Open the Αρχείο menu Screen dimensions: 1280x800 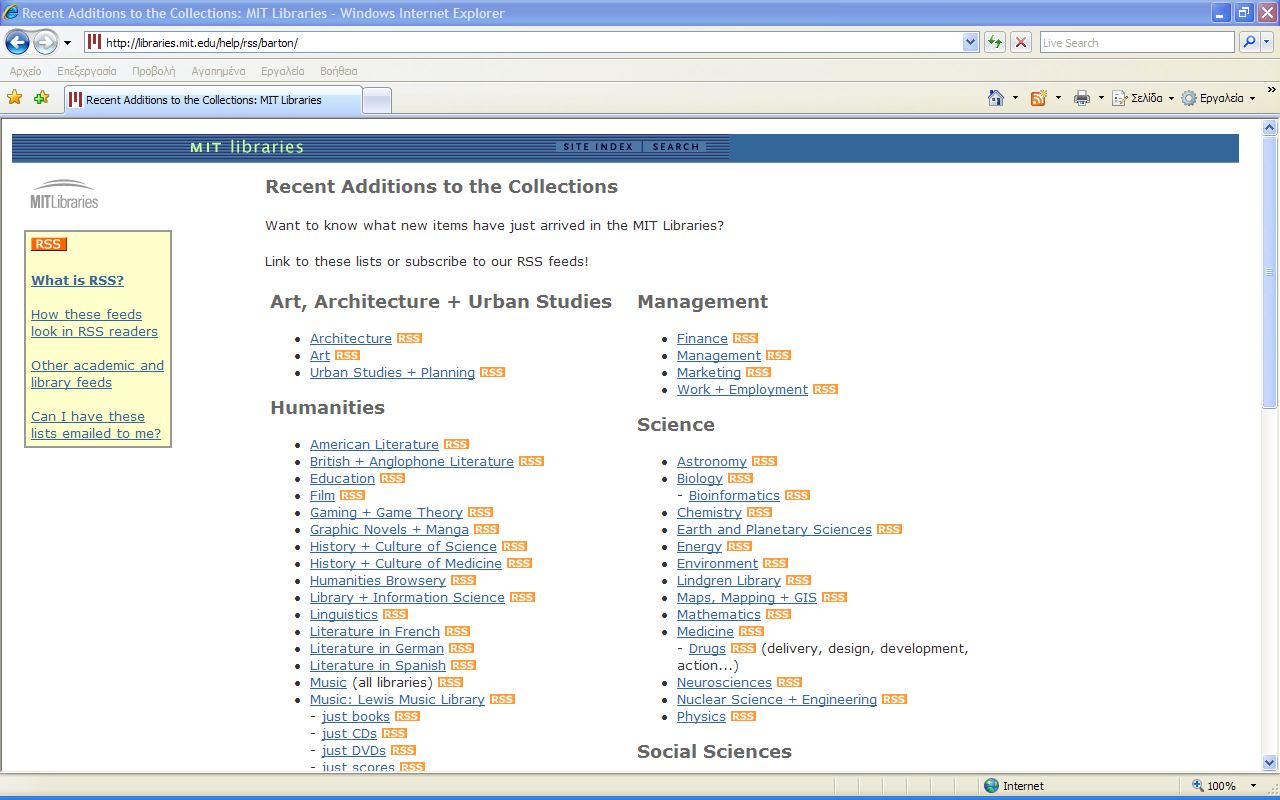point(26,71)
